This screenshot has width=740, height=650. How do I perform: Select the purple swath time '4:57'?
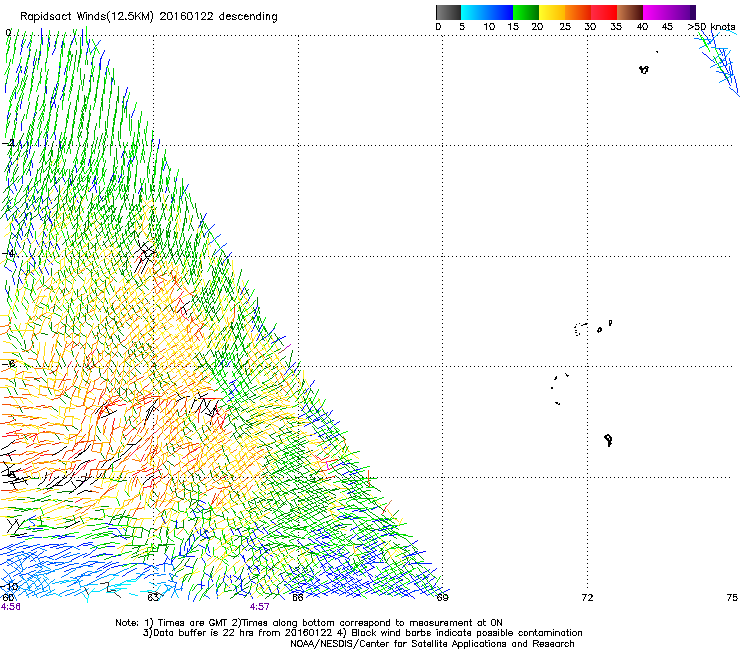pyautogui.click(x=260, y=607)
